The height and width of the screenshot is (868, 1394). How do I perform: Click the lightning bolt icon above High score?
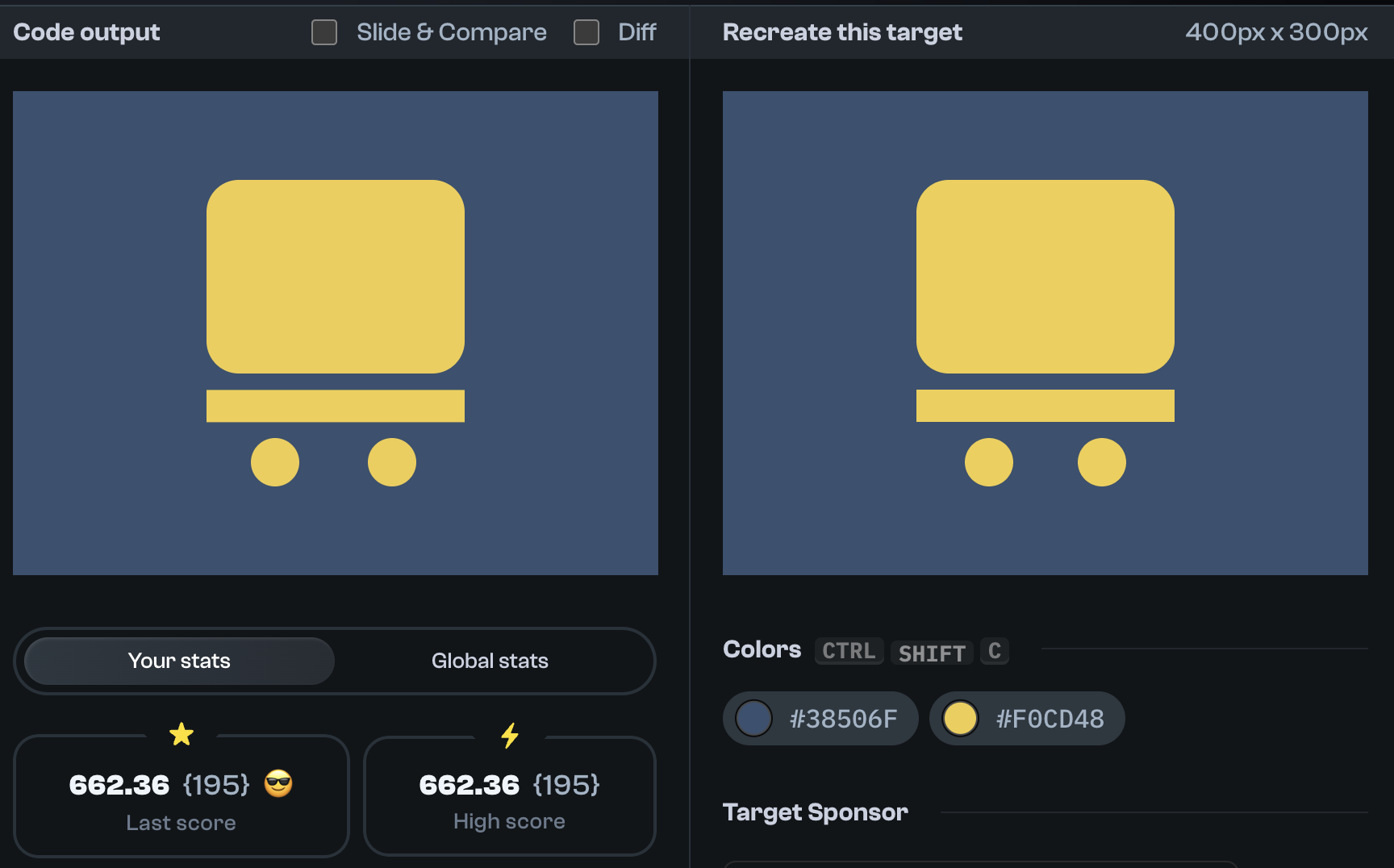[x=510, y=735]
